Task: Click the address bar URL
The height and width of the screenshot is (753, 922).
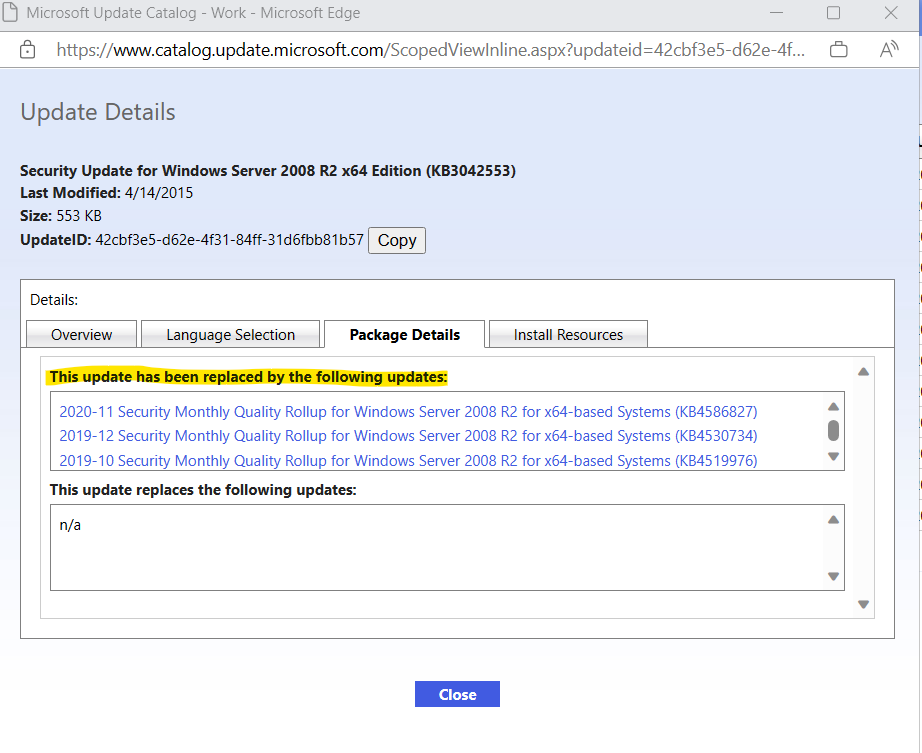Action: [430, 50]
